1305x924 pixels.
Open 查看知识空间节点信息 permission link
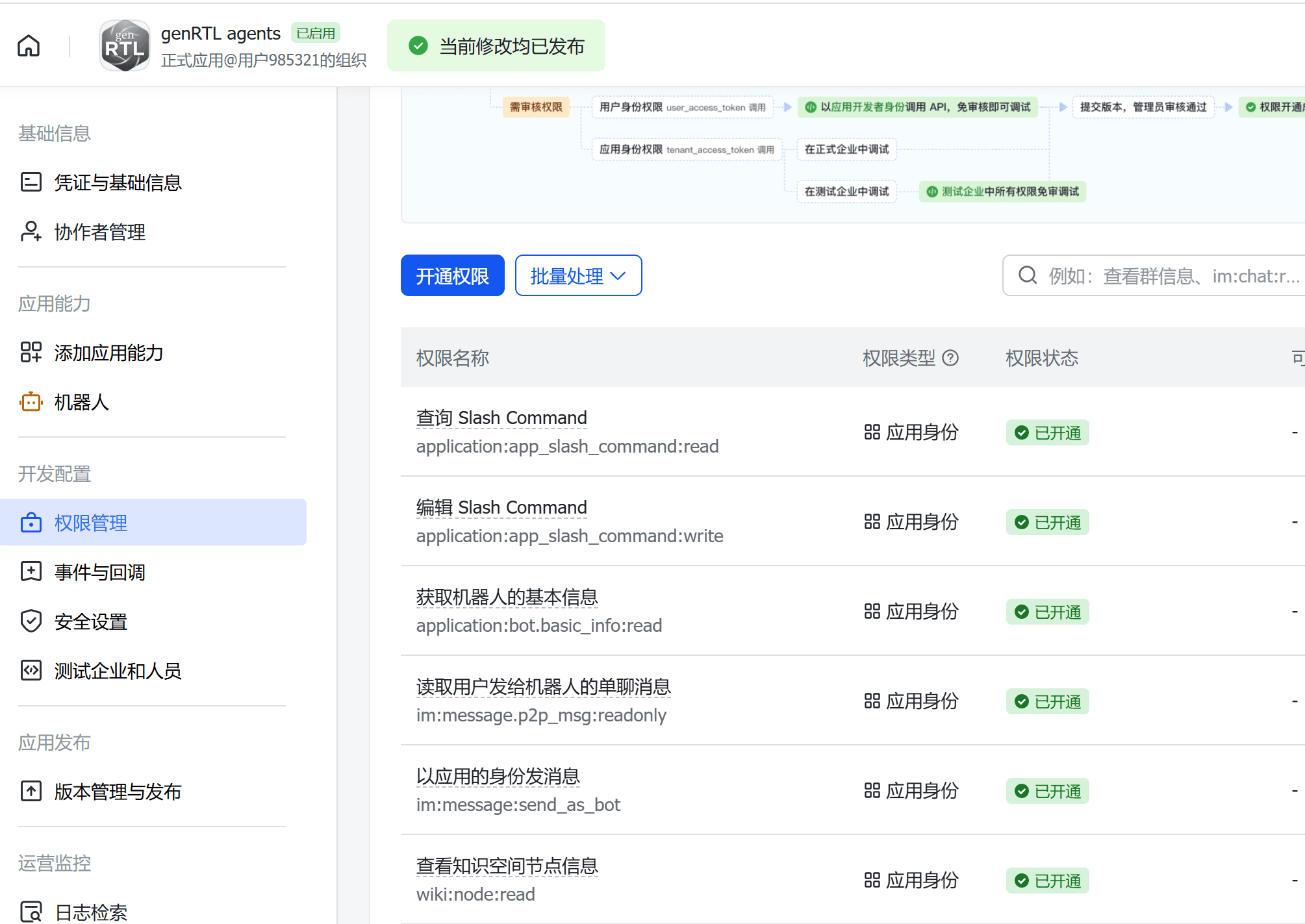click(x=507, y=866)
